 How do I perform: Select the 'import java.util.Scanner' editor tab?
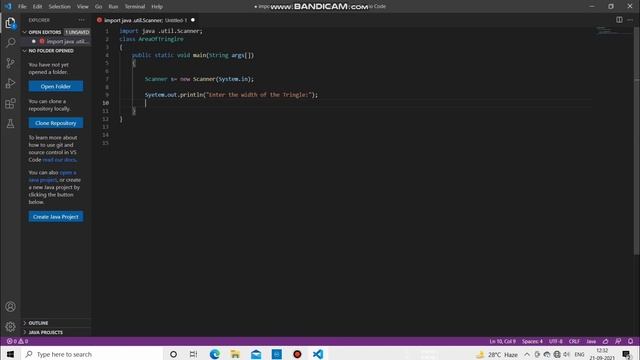tap(146, 20)
